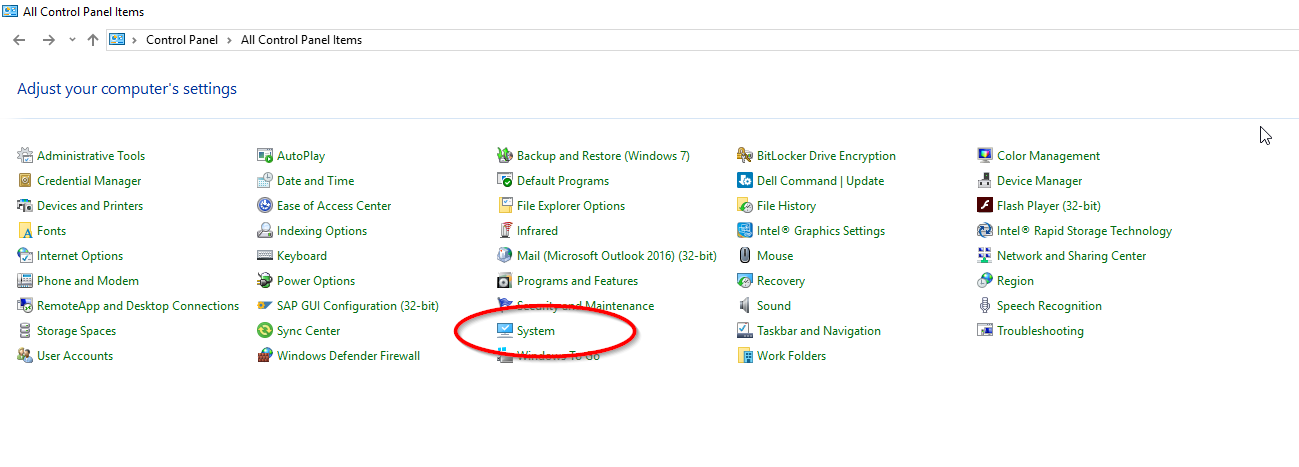Click the System monitor icon
This screenshot has height=467, width=1299.
pyautogui.click(x=505, y=330)
